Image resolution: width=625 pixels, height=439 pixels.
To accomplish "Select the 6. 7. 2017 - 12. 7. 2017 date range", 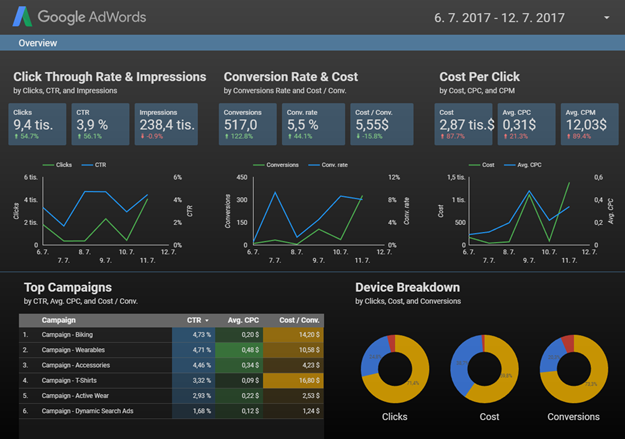I will tap(499, 18).
